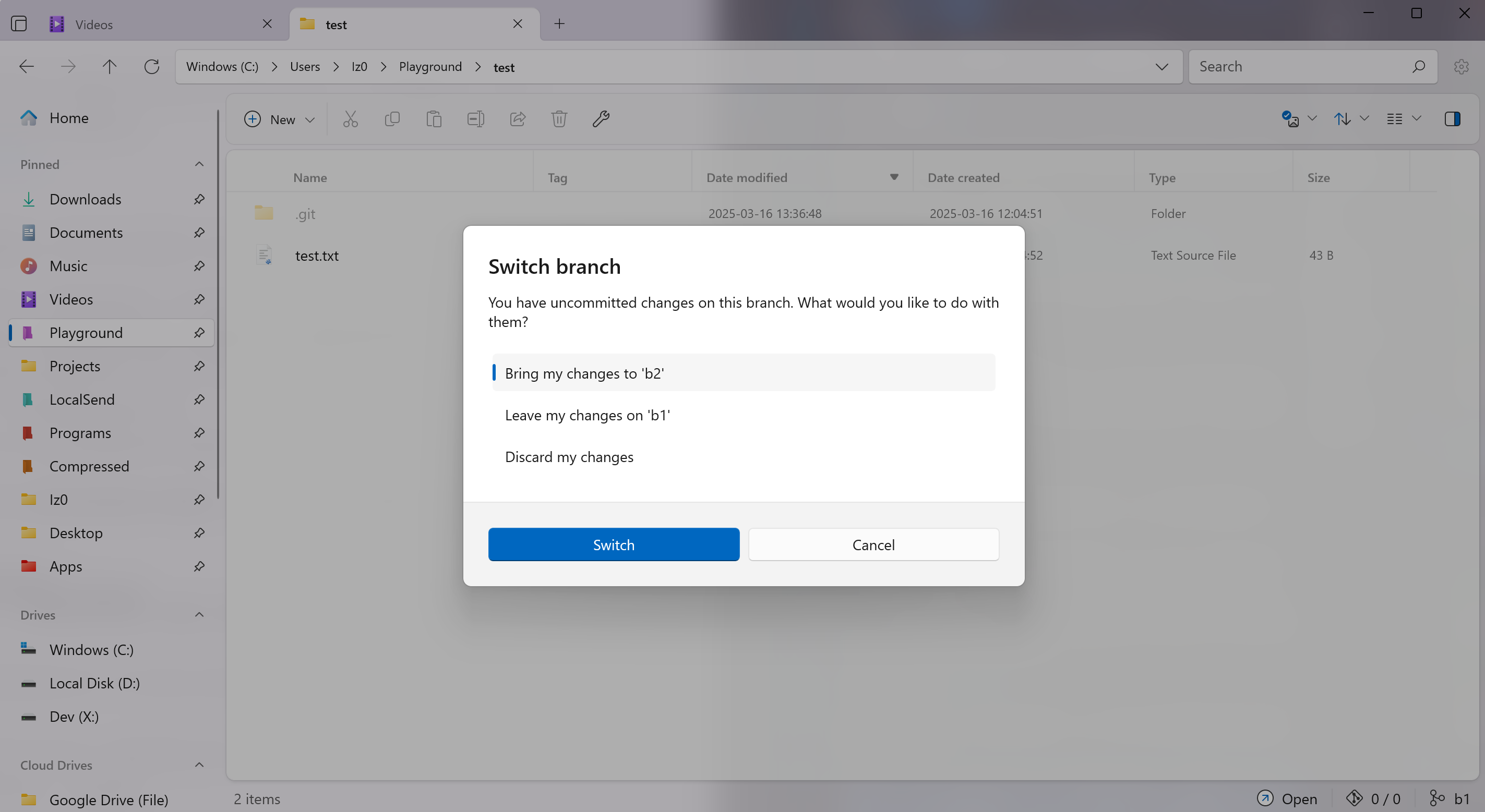Click the Rename icon in toolbar
1485x812 pixels.
[475, 119]
